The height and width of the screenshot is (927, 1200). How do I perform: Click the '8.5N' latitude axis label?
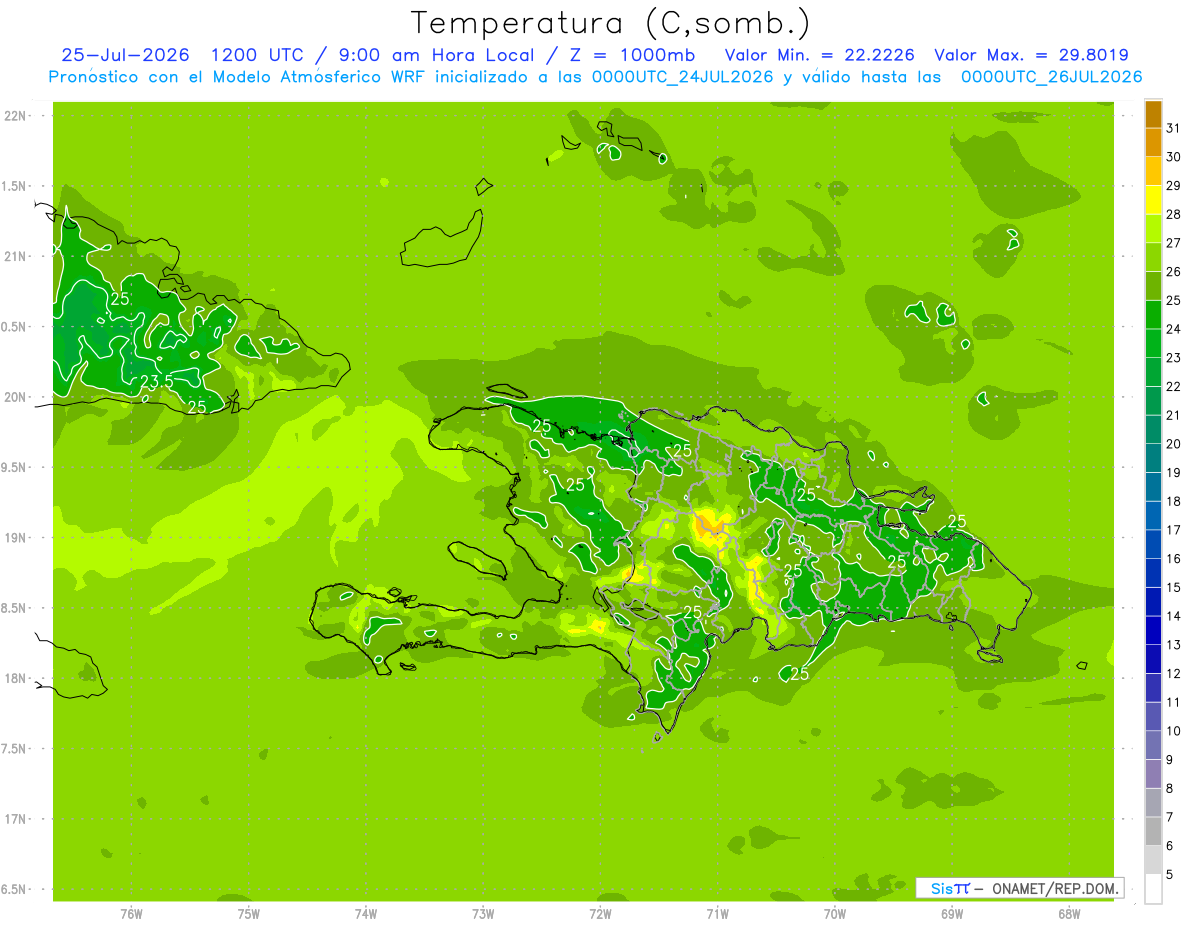point(14,608)
